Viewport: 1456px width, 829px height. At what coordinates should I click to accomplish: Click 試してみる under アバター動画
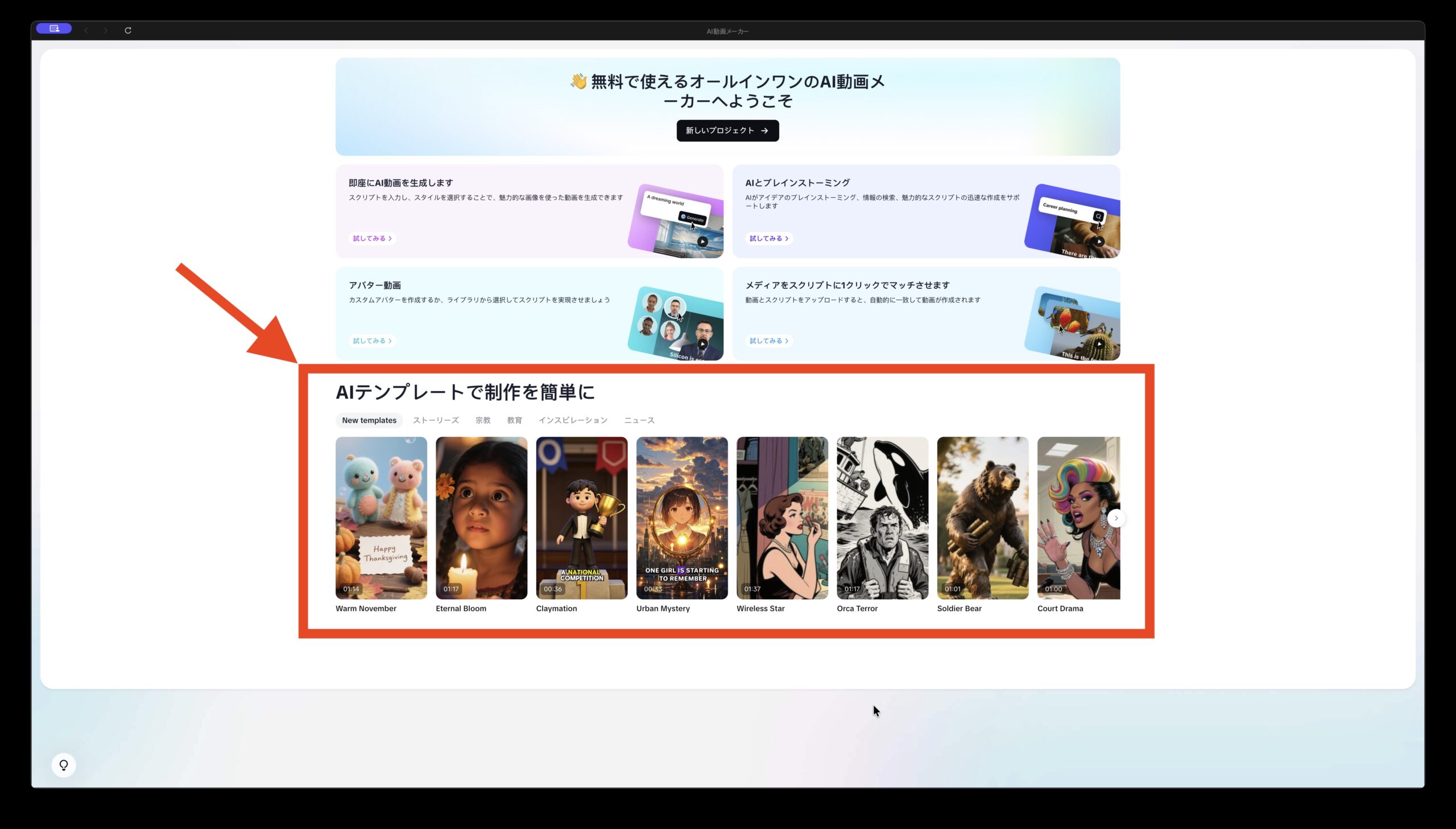372,341
